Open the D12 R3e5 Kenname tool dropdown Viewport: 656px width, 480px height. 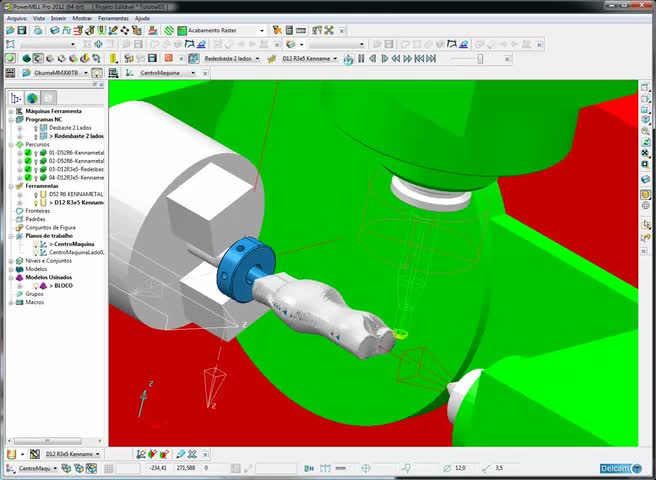click(x=335, y=59)
